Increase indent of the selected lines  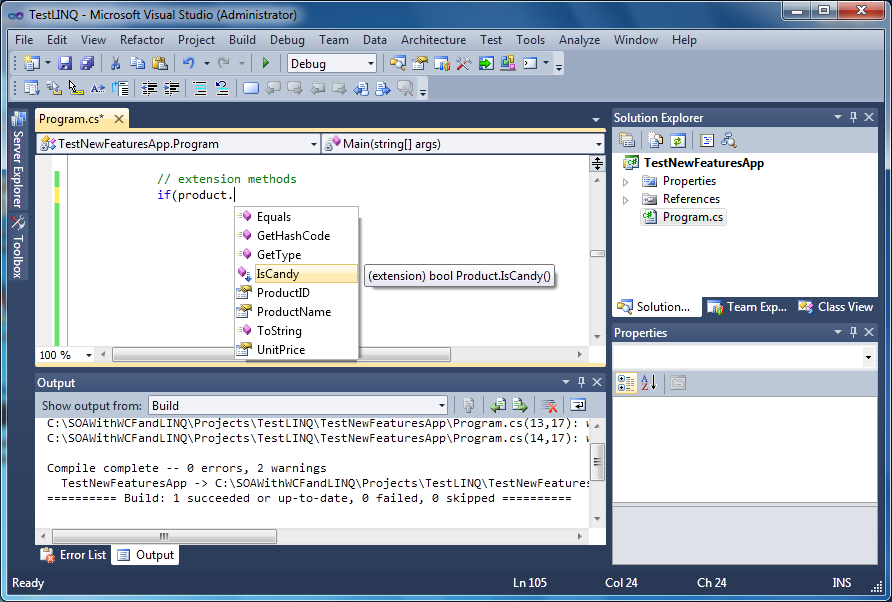point(171,88)
